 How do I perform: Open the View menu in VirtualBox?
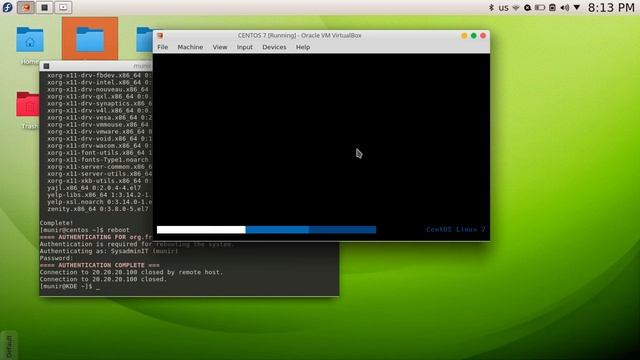220,47
